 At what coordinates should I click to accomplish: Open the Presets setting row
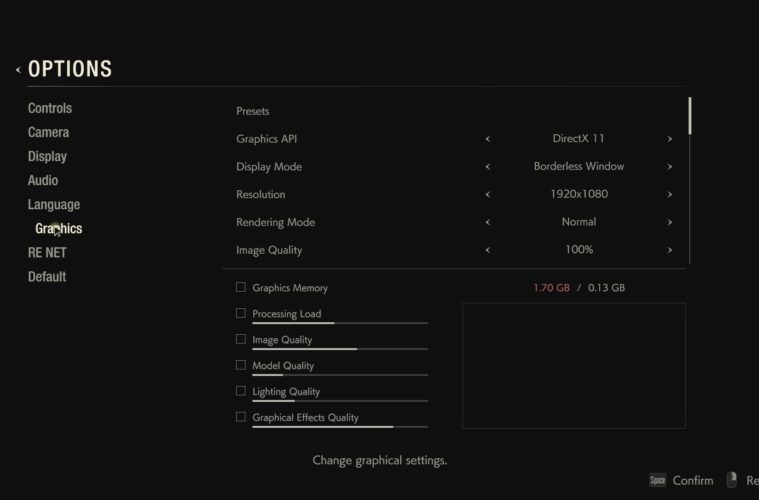point(253,111)
